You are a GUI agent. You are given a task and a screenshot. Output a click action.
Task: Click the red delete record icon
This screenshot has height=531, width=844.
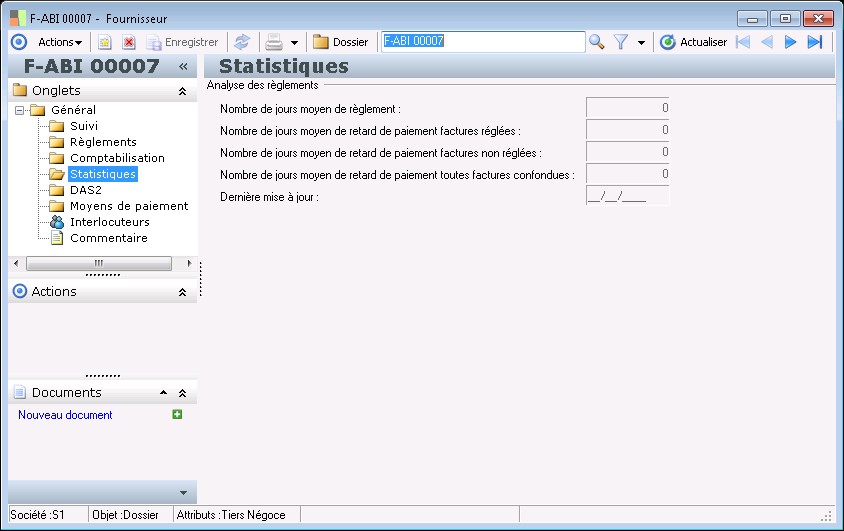(x=129, y=42)
